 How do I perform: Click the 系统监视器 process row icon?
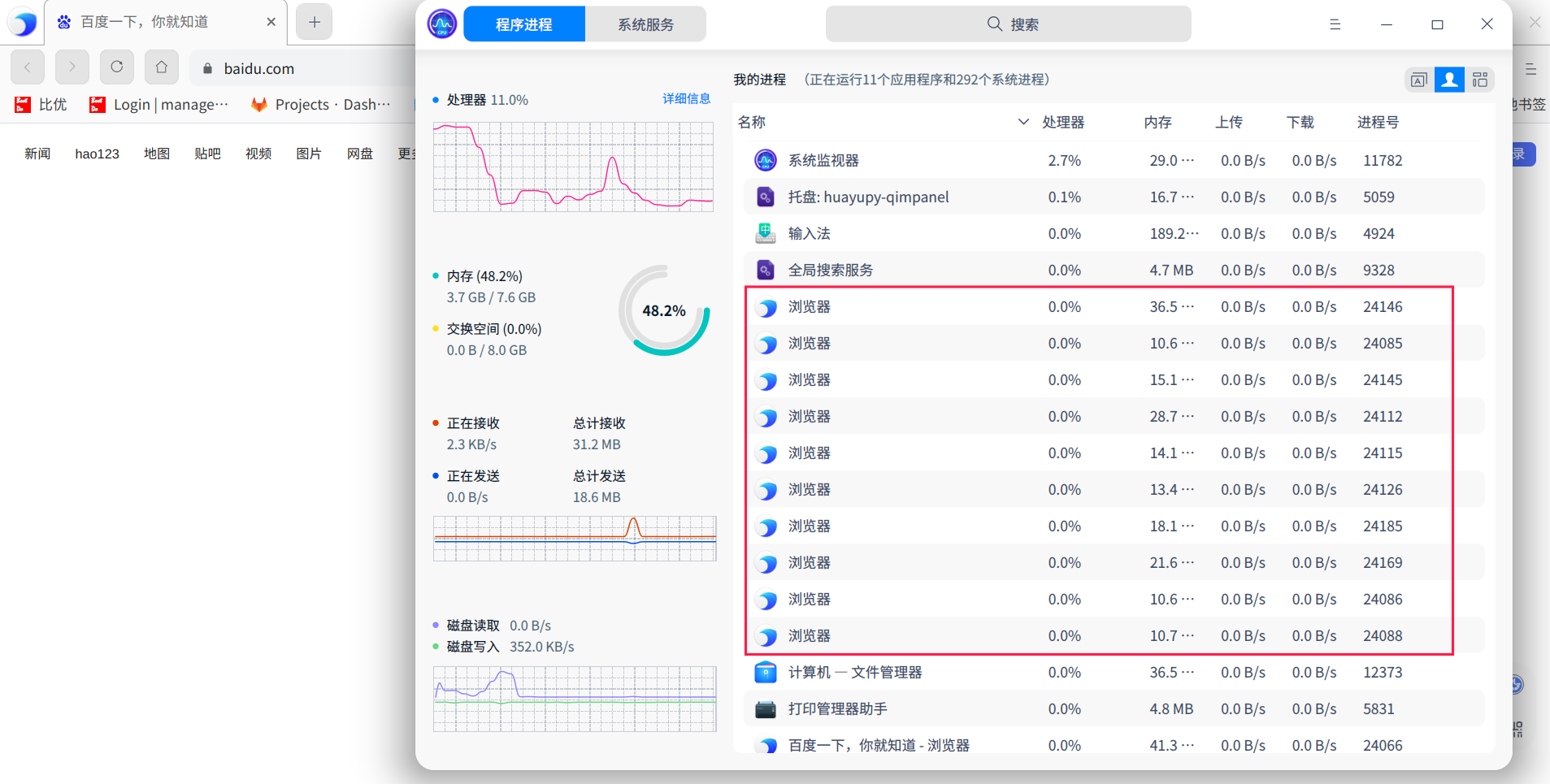click(766, 161)
